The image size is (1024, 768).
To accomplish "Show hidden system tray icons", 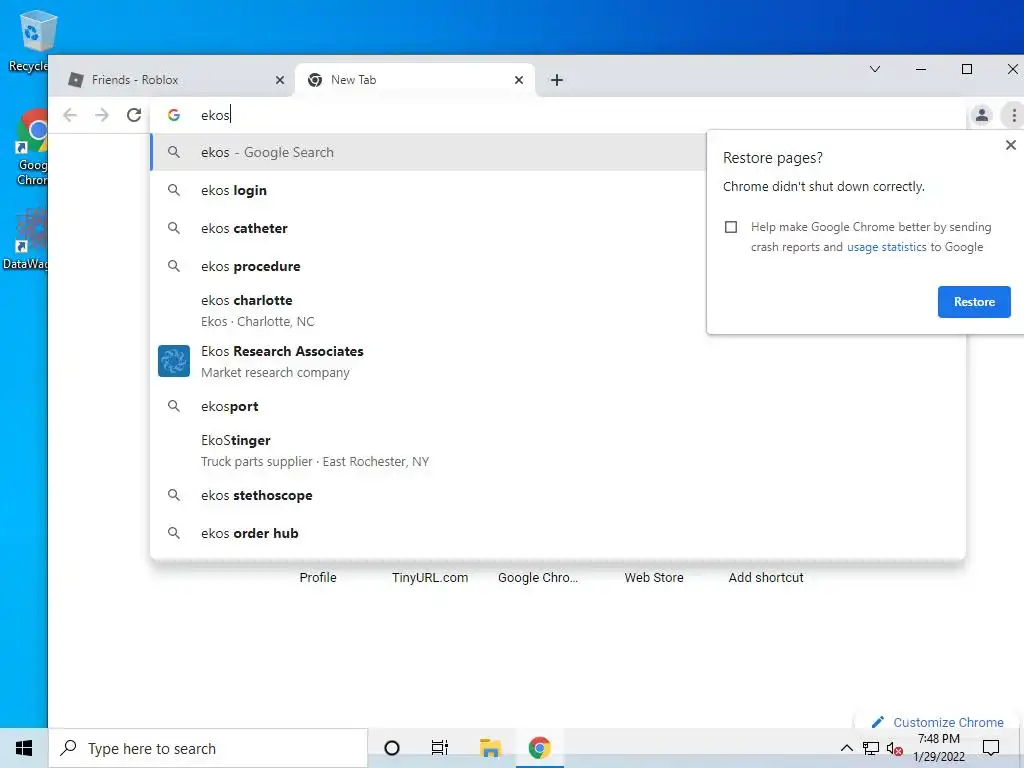I will tap(846, 748).
